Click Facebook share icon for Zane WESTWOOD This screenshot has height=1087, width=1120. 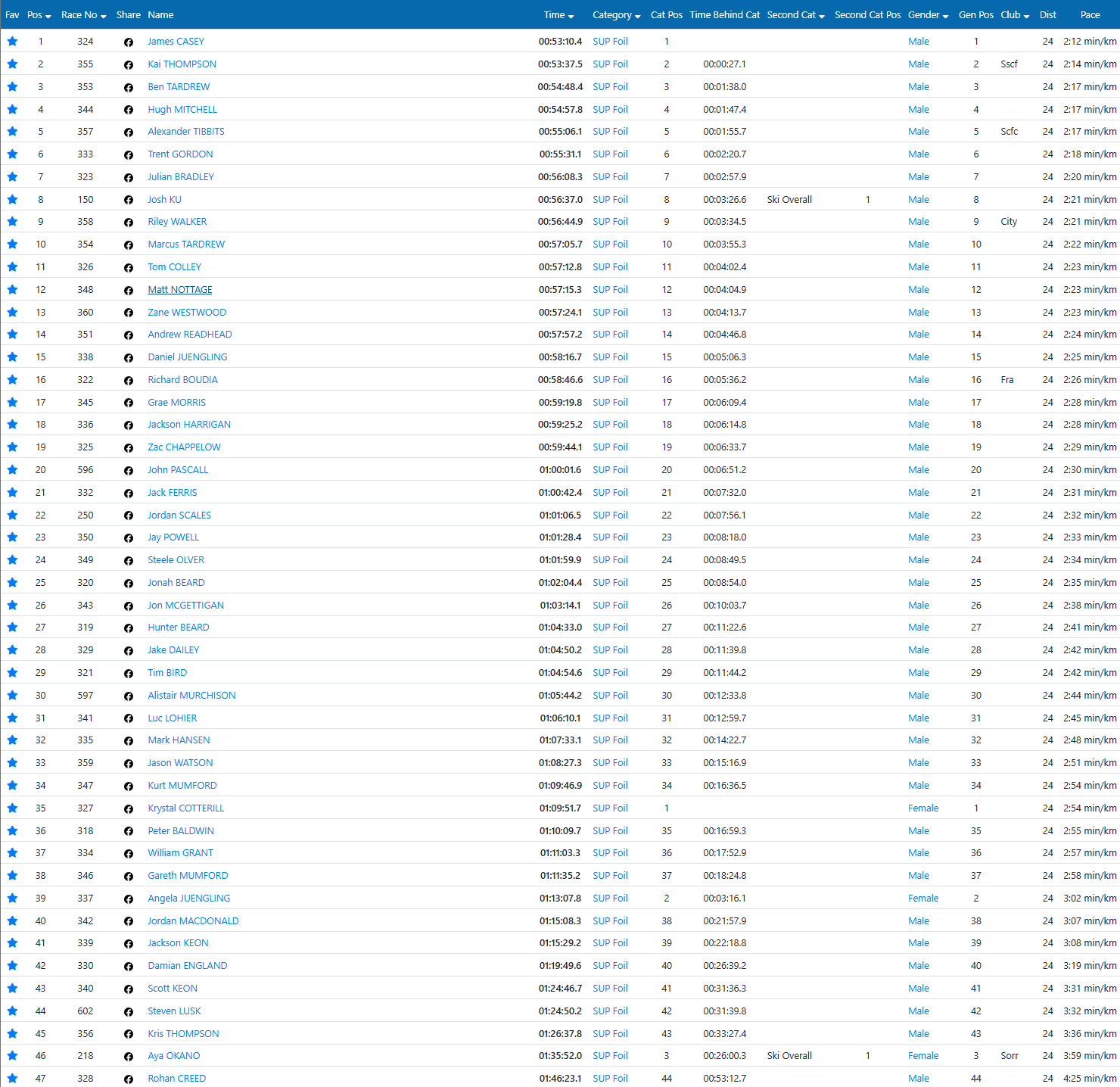pos(129,313)
